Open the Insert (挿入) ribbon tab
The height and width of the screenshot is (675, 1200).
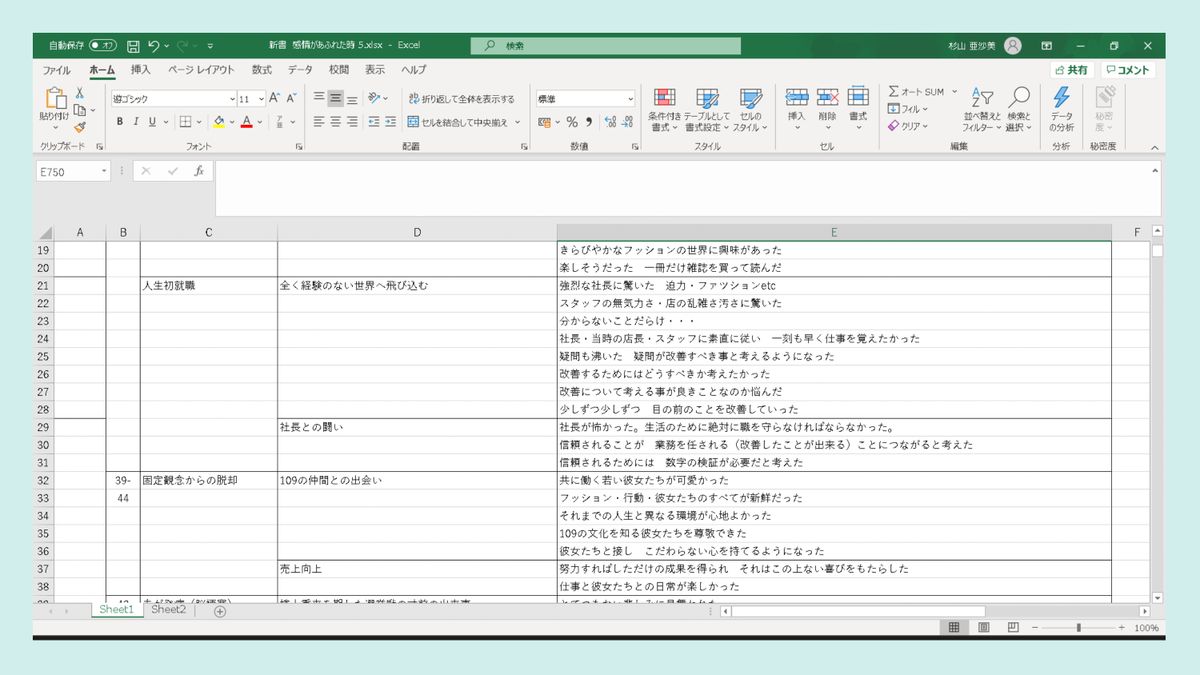[141, 70]
